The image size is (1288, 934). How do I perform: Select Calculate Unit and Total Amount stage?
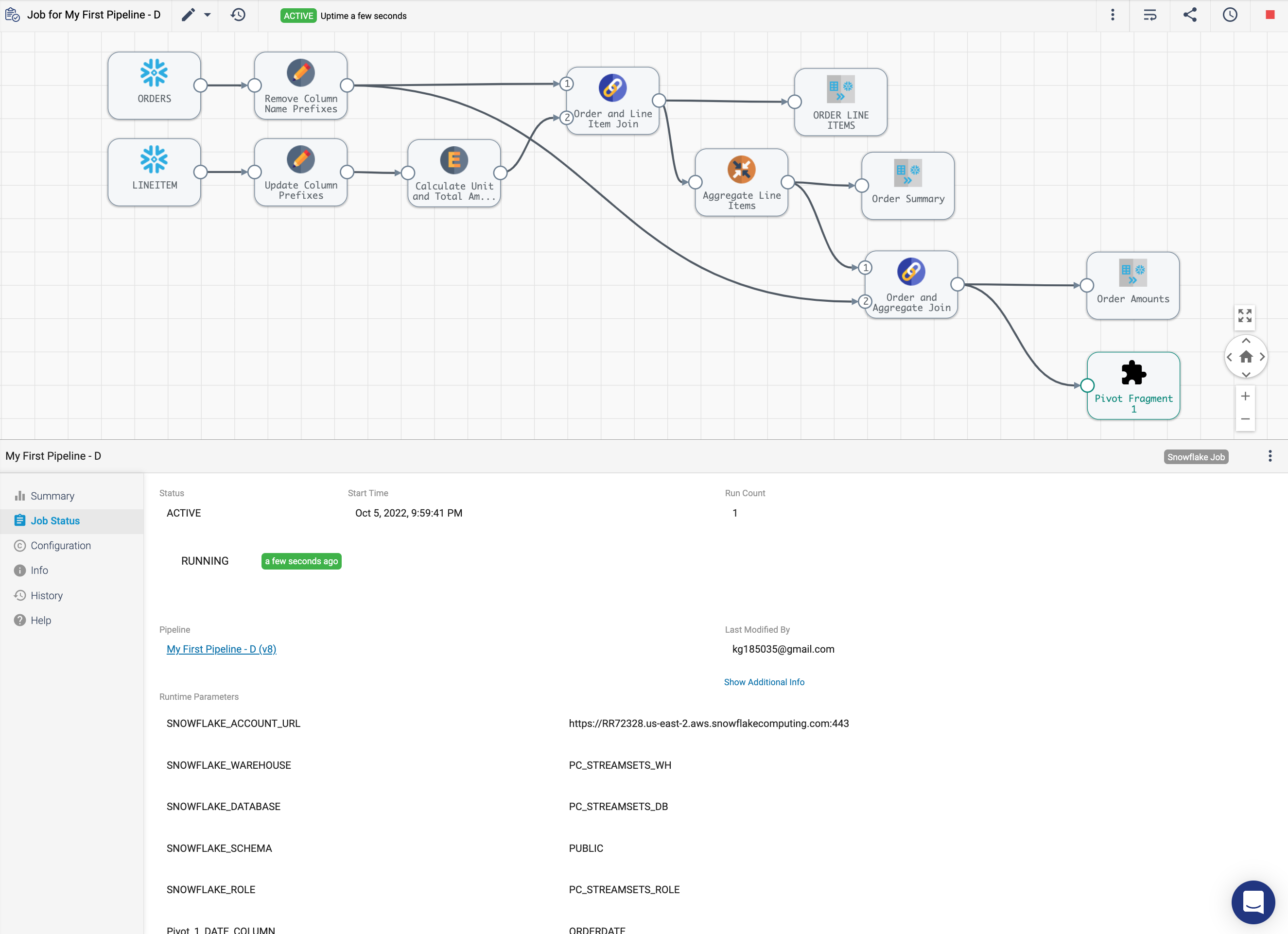point(454,173)
